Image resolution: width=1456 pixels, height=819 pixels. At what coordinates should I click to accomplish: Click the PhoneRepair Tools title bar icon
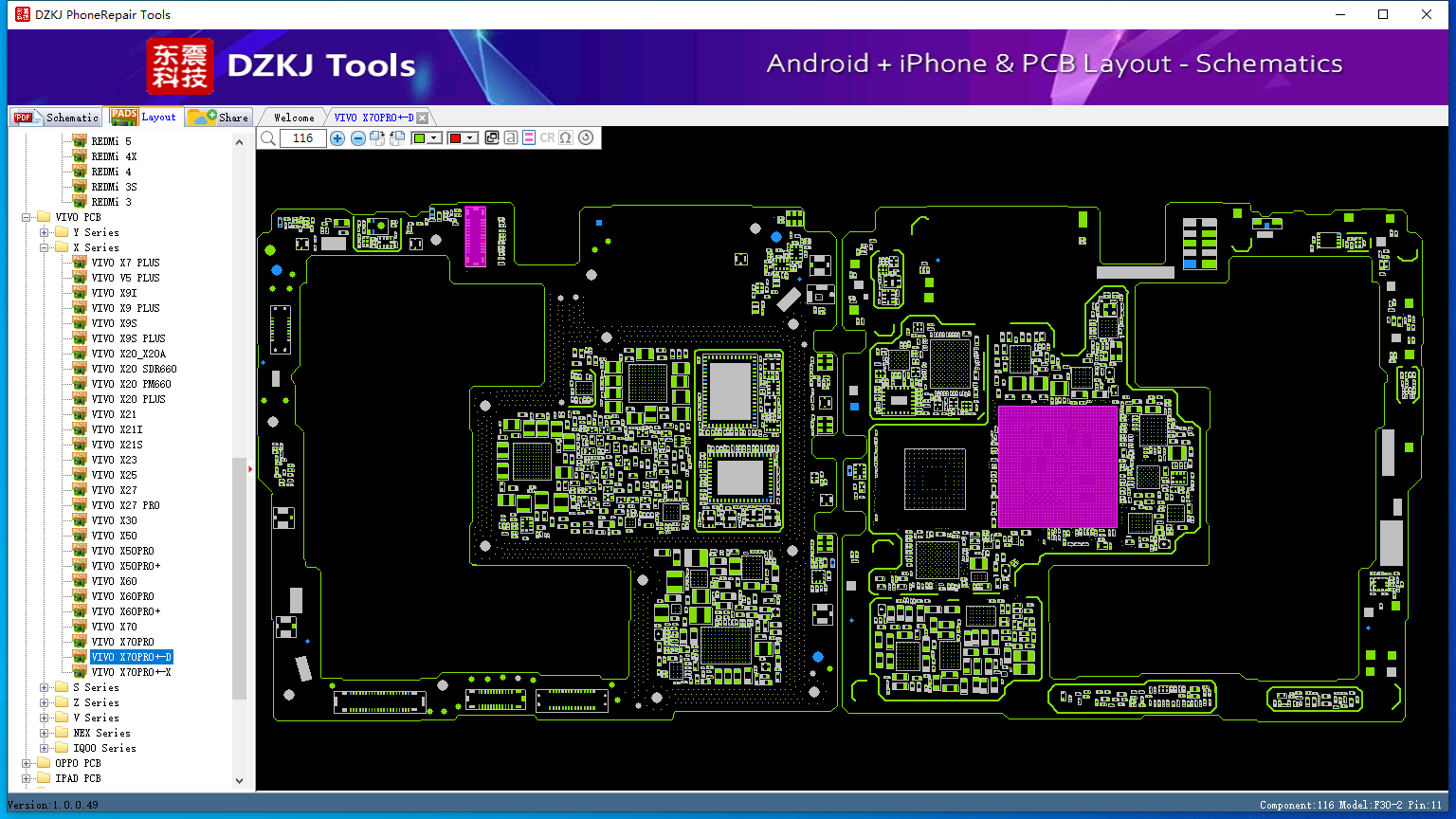[21, 14]
